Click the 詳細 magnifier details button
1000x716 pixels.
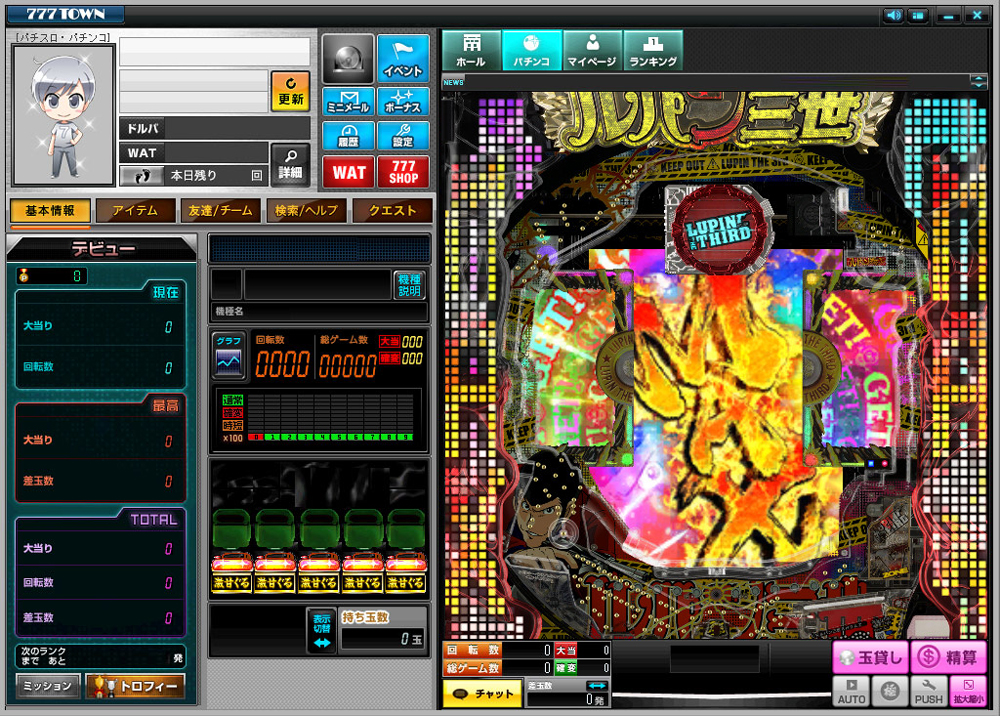coord(290,164)
